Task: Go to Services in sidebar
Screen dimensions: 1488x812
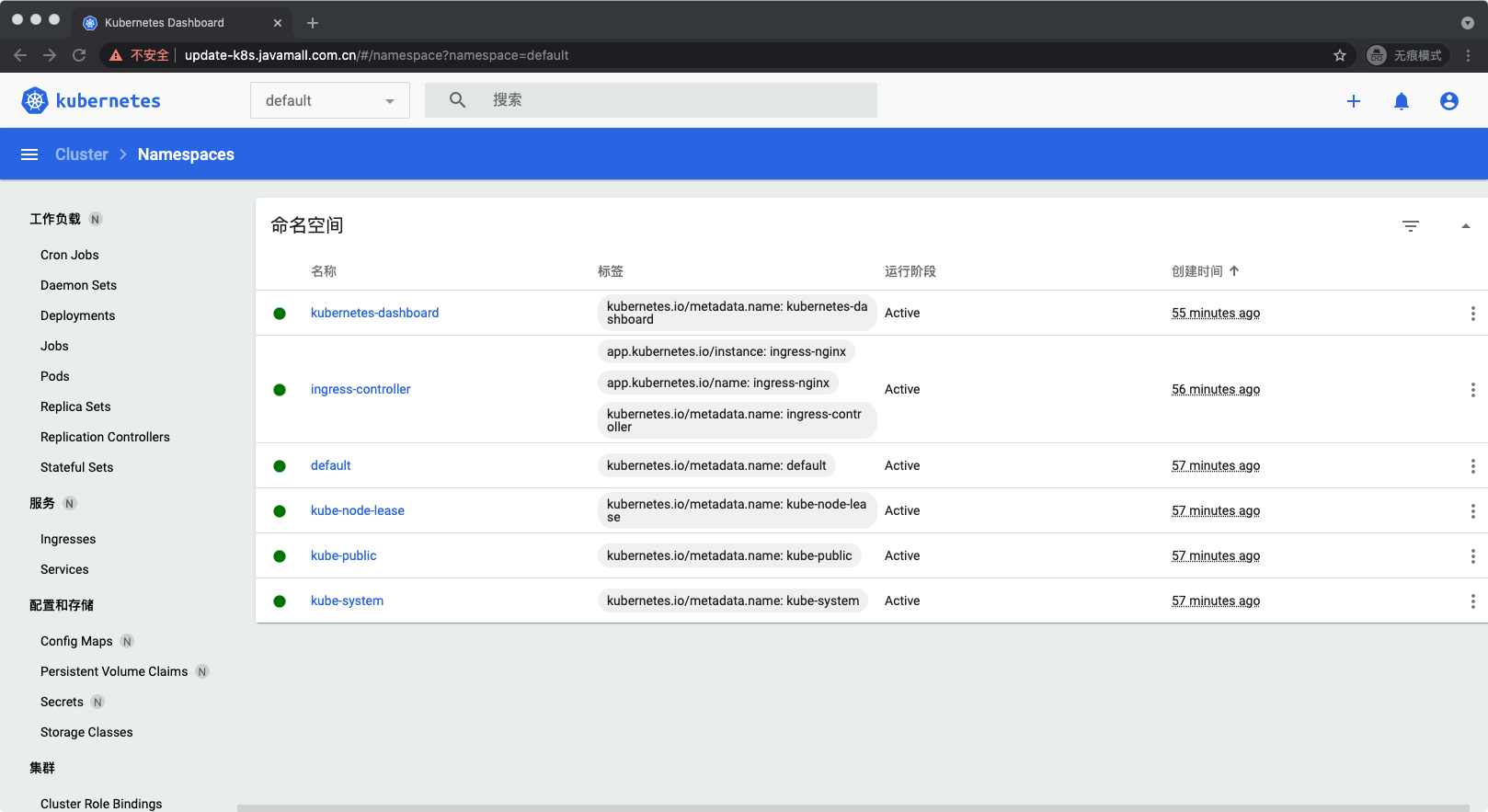Action: (64, 569)
